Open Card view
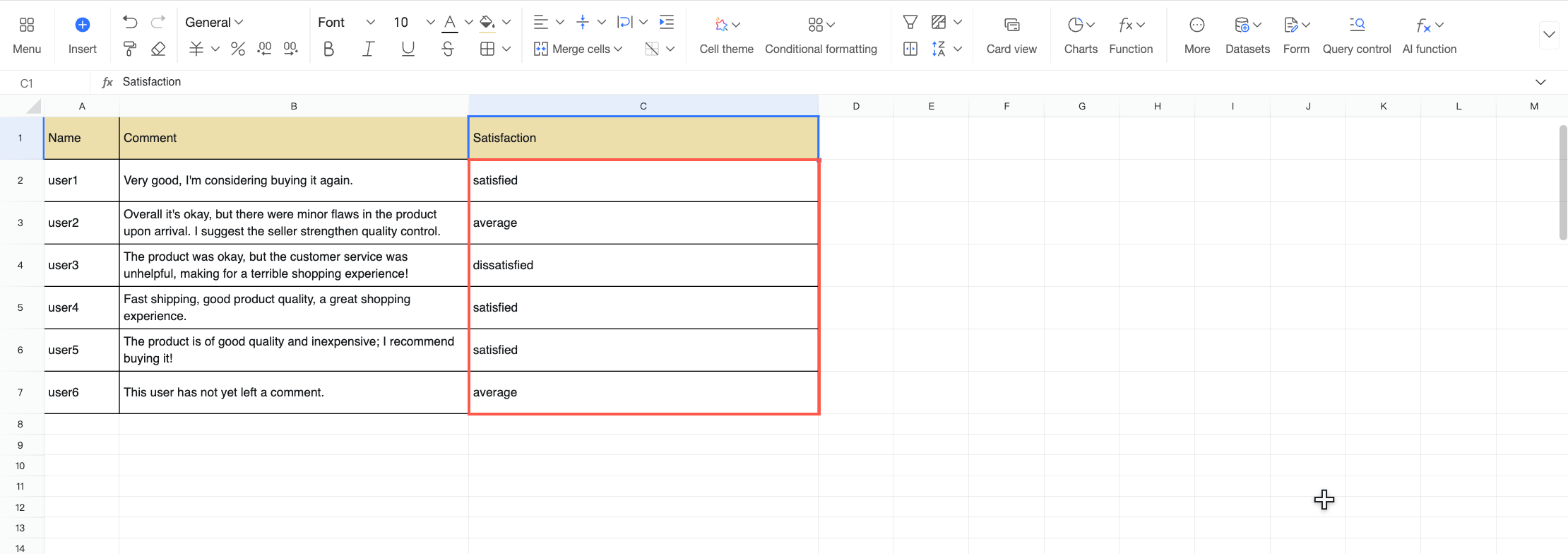1568x554 pixels. coord(1011,35)
